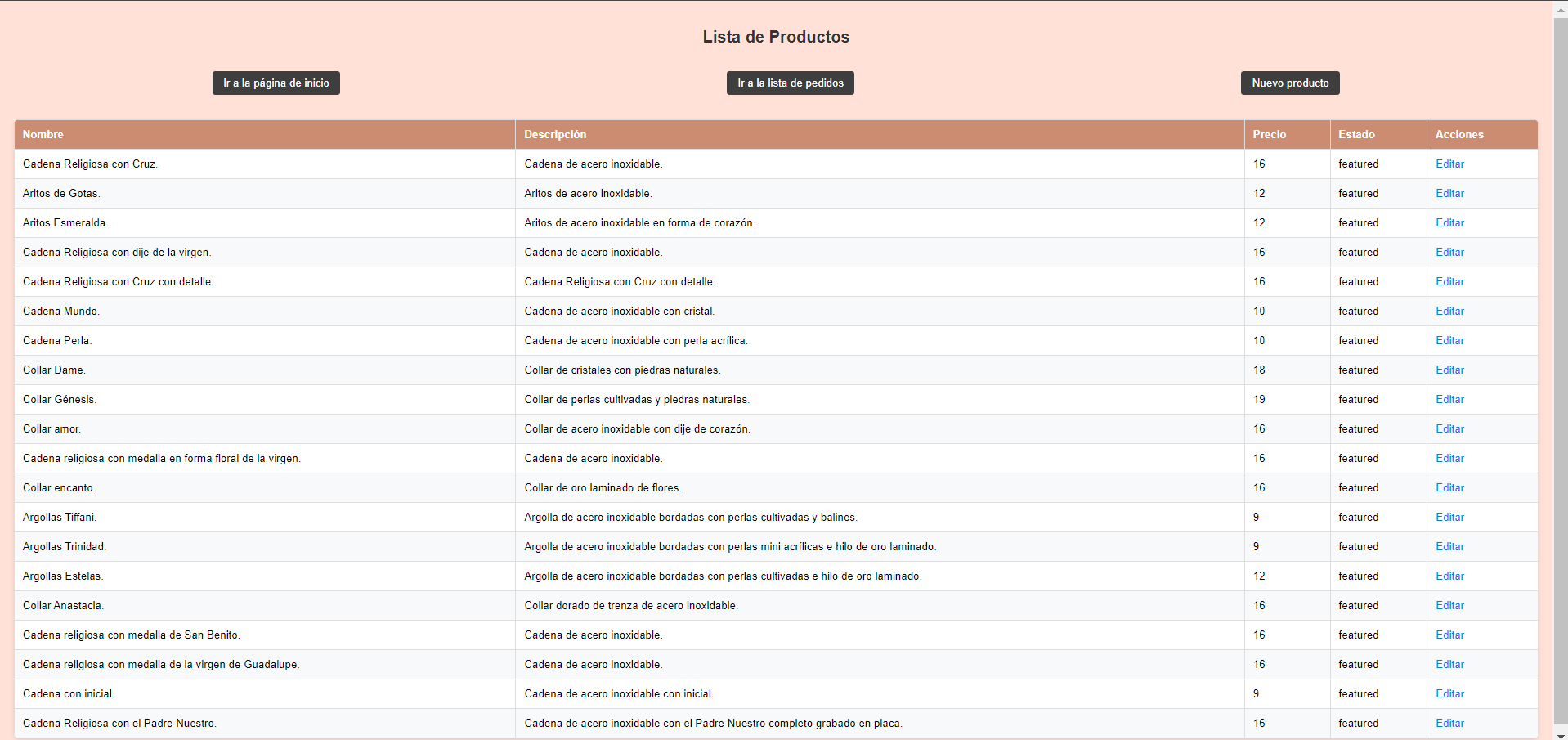This screenshot has width=1568, height=740.
Task: Edit the 'Collar Anastacia.' product
Action: (x=1449, y=605)
